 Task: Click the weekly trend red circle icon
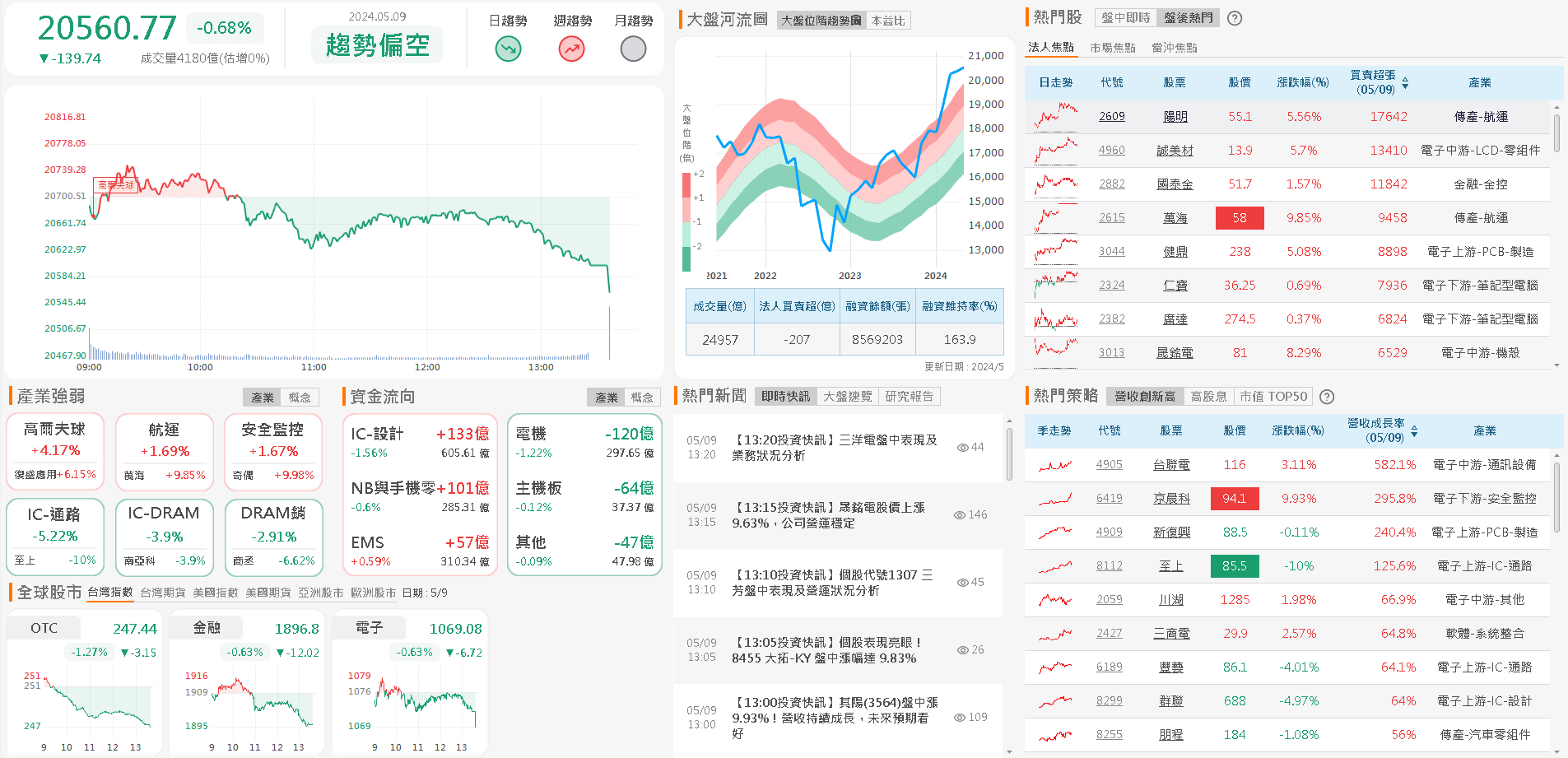click(571, 49)
